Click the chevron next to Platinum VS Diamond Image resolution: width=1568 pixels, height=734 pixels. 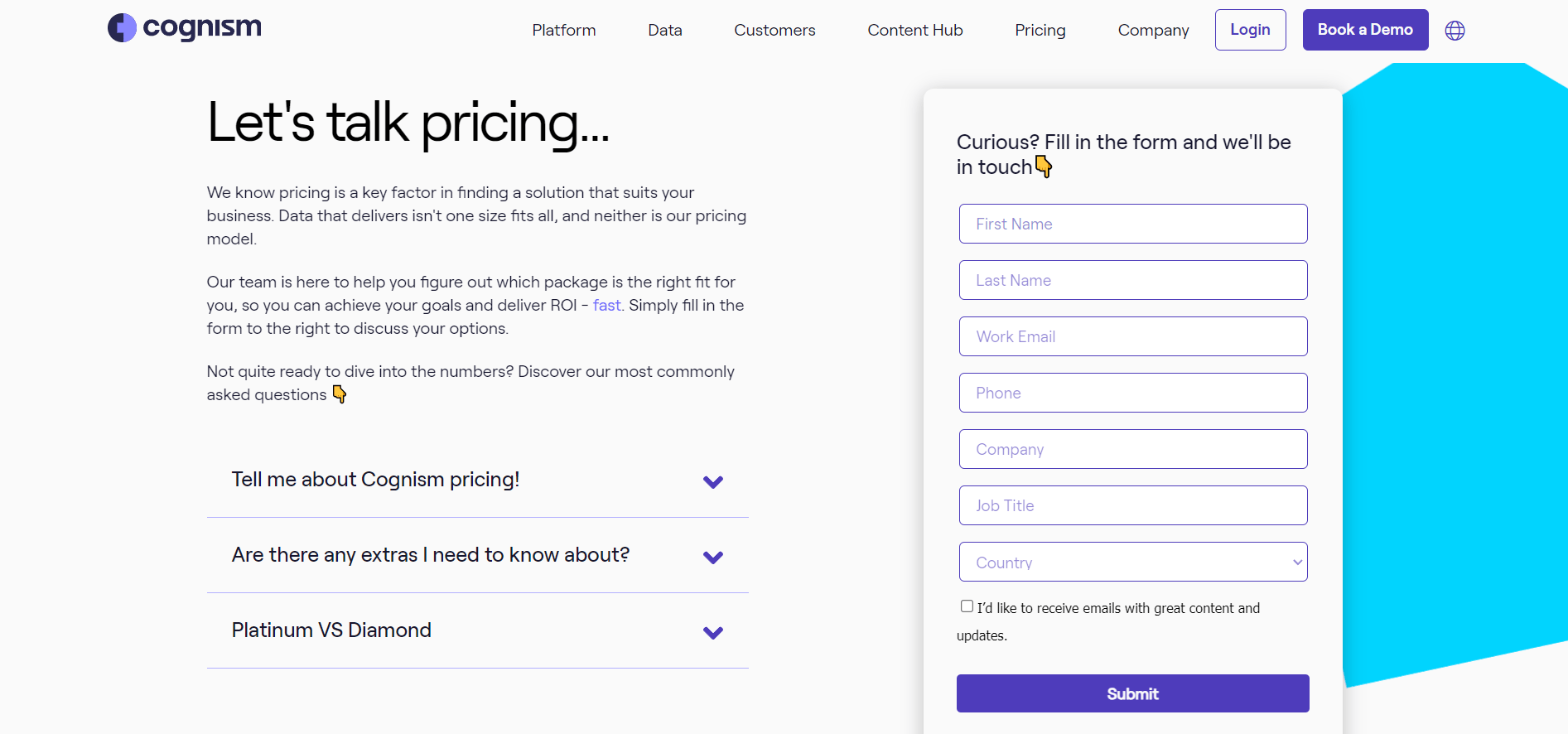pos(712,633)
